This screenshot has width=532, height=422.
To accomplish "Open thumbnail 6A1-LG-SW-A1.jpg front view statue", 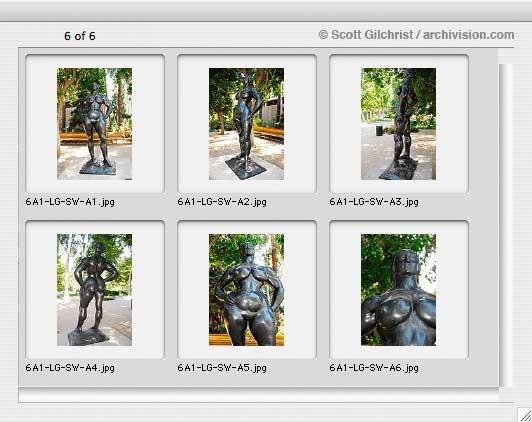I will 94,124.
